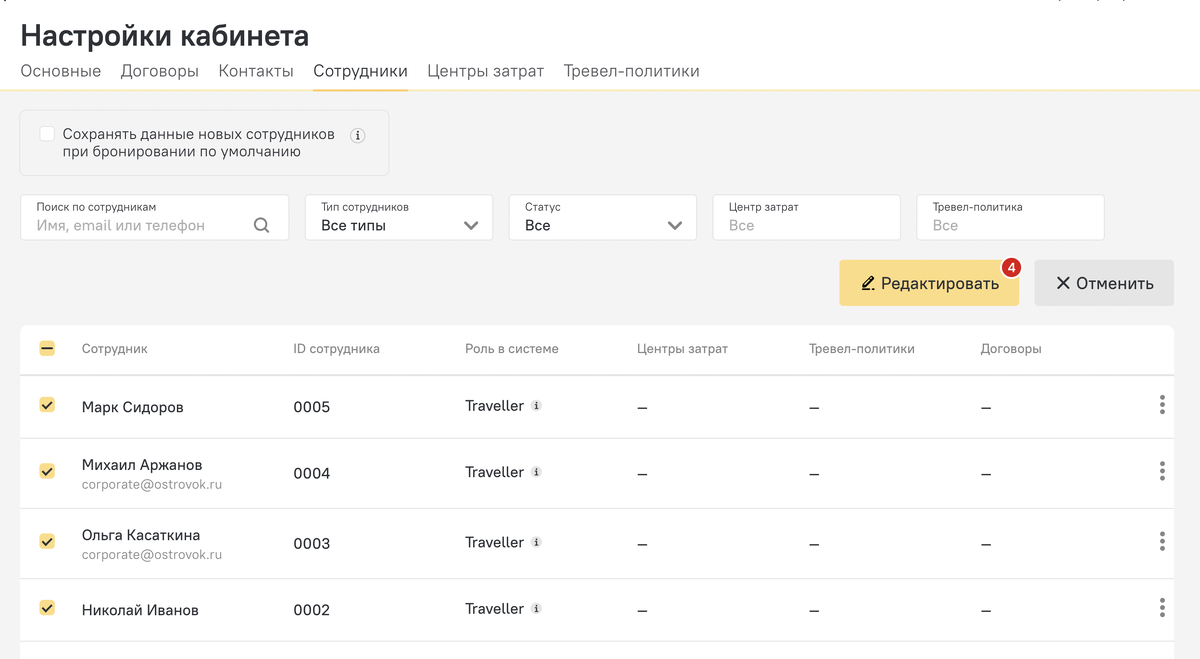Click the info icon beside save-data checkbox

point(358,135)
